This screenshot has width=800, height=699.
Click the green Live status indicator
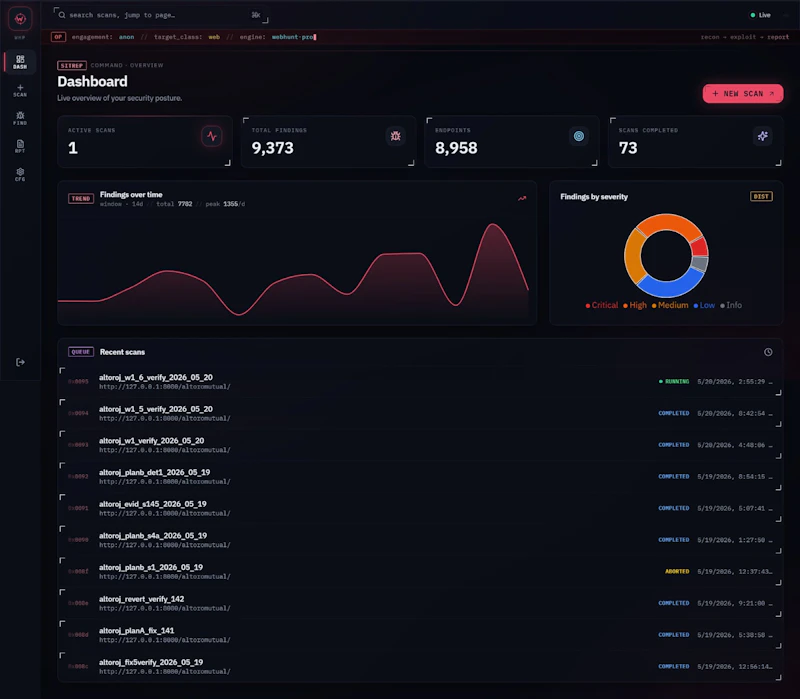pyautogui.click(x=760, y=15)
